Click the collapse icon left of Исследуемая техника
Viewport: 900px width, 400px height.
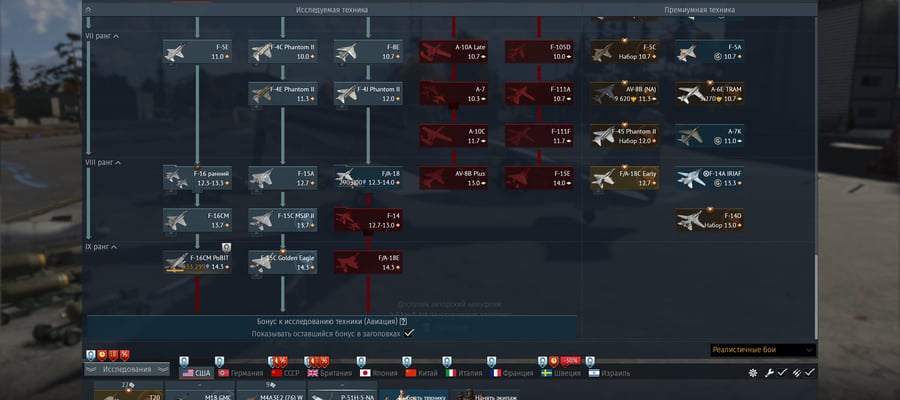click(x=88, y=10)
